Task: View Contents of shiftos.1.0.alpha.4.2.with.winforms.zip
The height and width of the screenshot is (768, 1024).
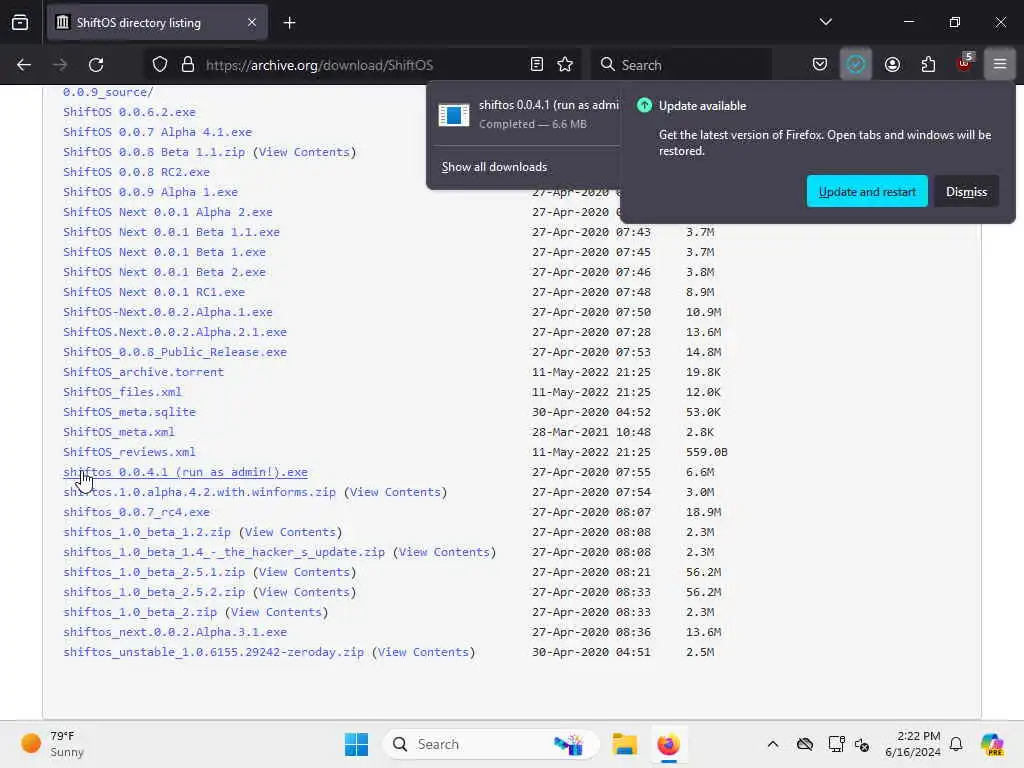Action: pos(395,492)
